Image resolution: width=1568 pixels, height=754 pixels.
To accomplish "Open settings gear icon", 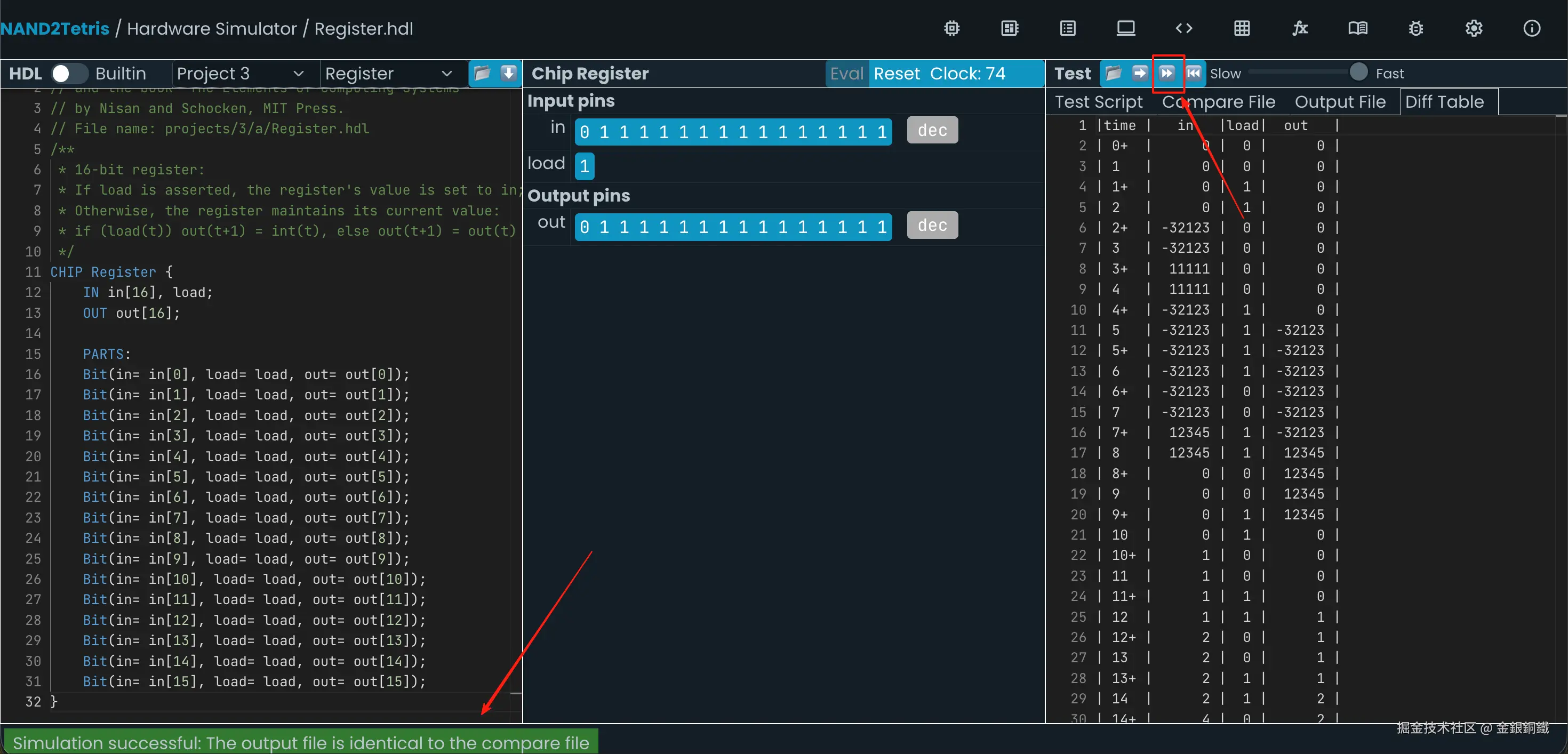I will (1473, 29).
